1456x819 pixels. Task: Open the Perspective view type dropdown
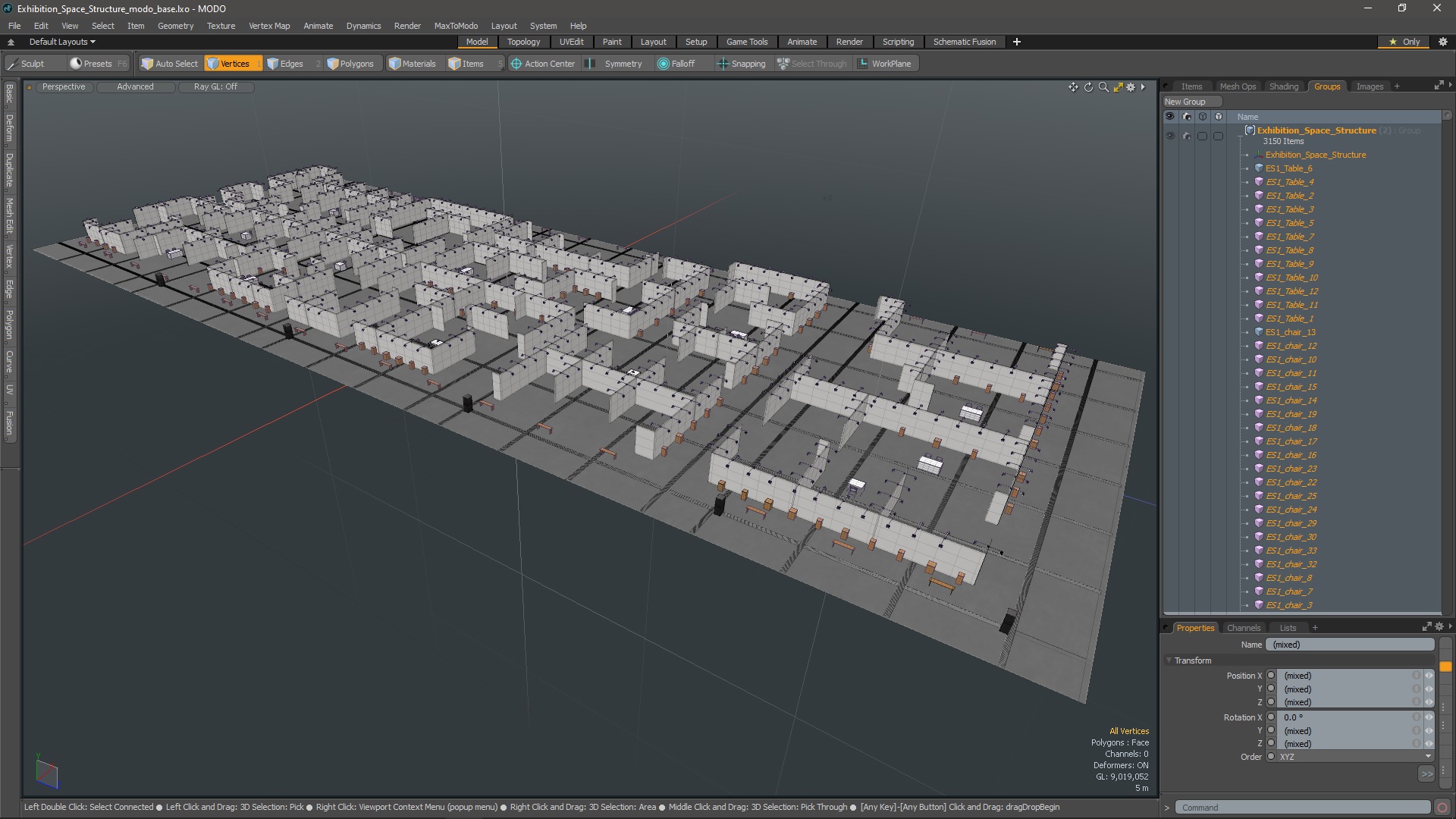[64, 87]
